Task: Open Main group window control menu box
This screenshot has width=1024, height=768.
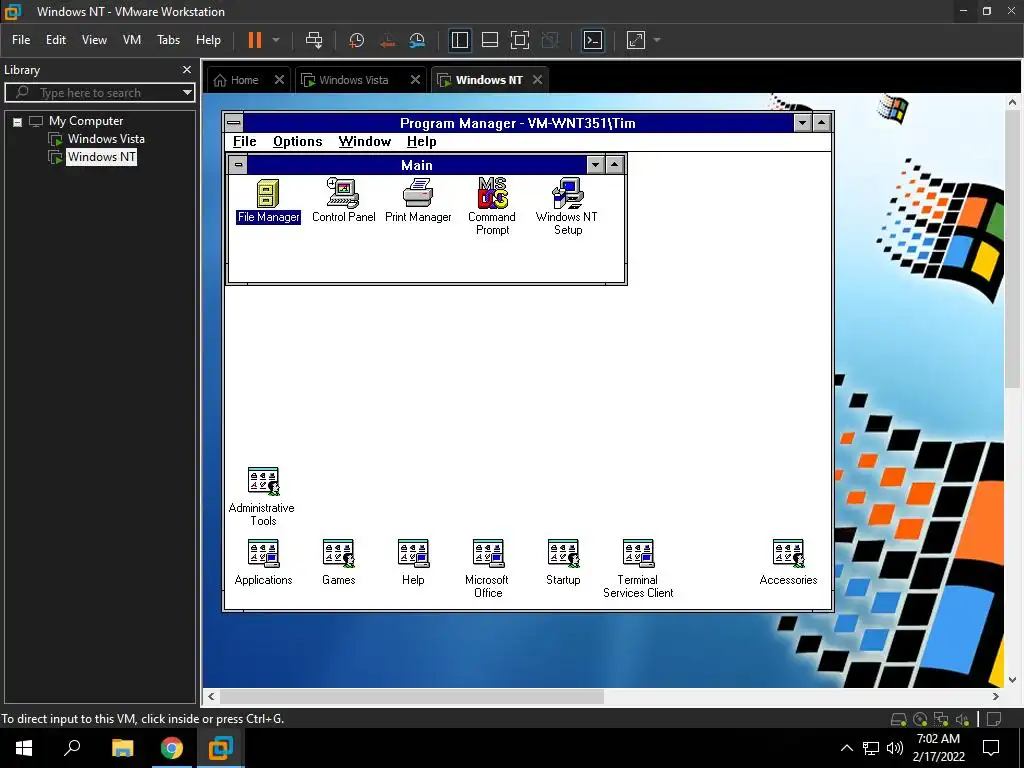Action: (238, 165)
